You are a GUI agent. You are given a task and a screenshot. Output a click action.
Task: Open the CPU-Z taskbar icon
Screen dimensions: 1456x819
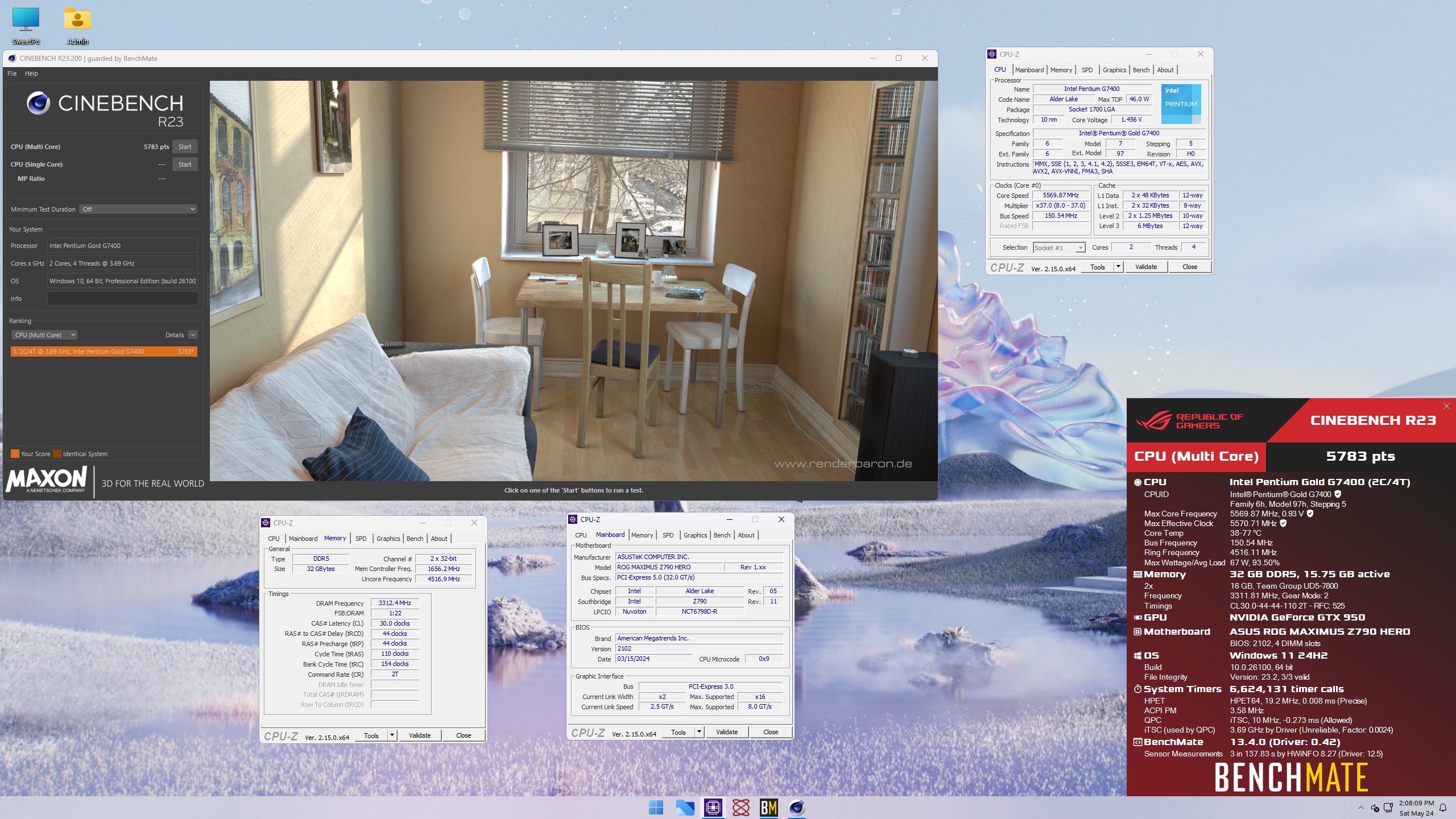(x=713, y=807)
